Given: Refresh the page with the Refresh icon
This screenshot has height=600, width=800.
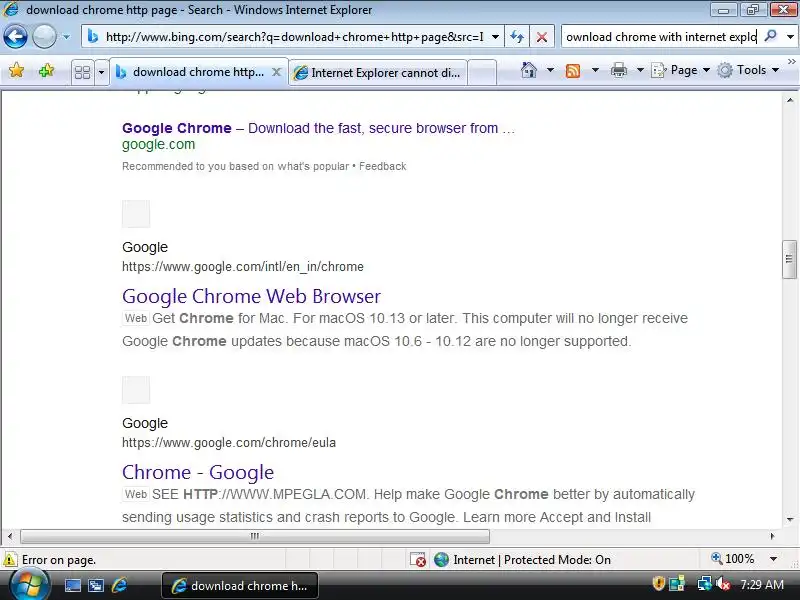Looking at the screenshot, I should pyautogui.click(x=517, y=37).
